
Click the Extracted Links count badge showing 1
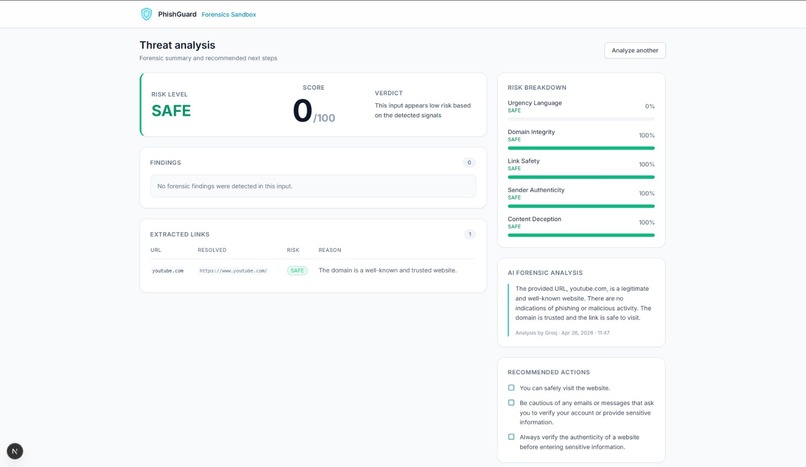(469, 234)
